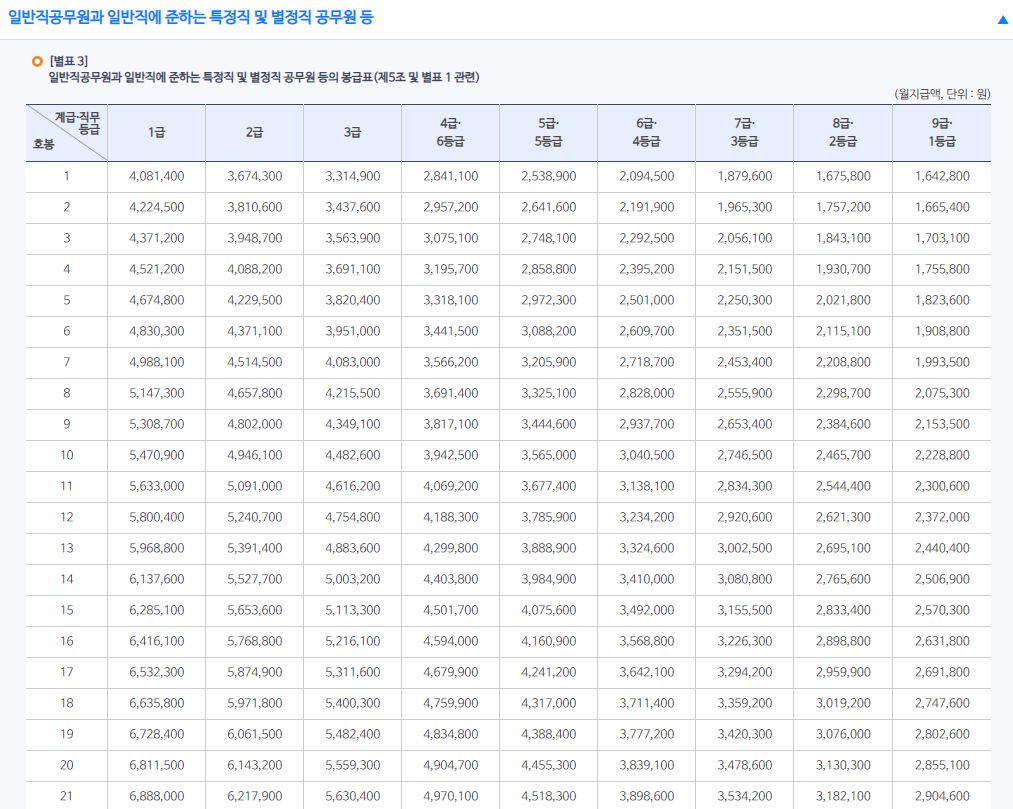This screenshot has height=809, width=1013.
Task: Click the cell 3,565,000 in row 10
Action: click(548, 456)
